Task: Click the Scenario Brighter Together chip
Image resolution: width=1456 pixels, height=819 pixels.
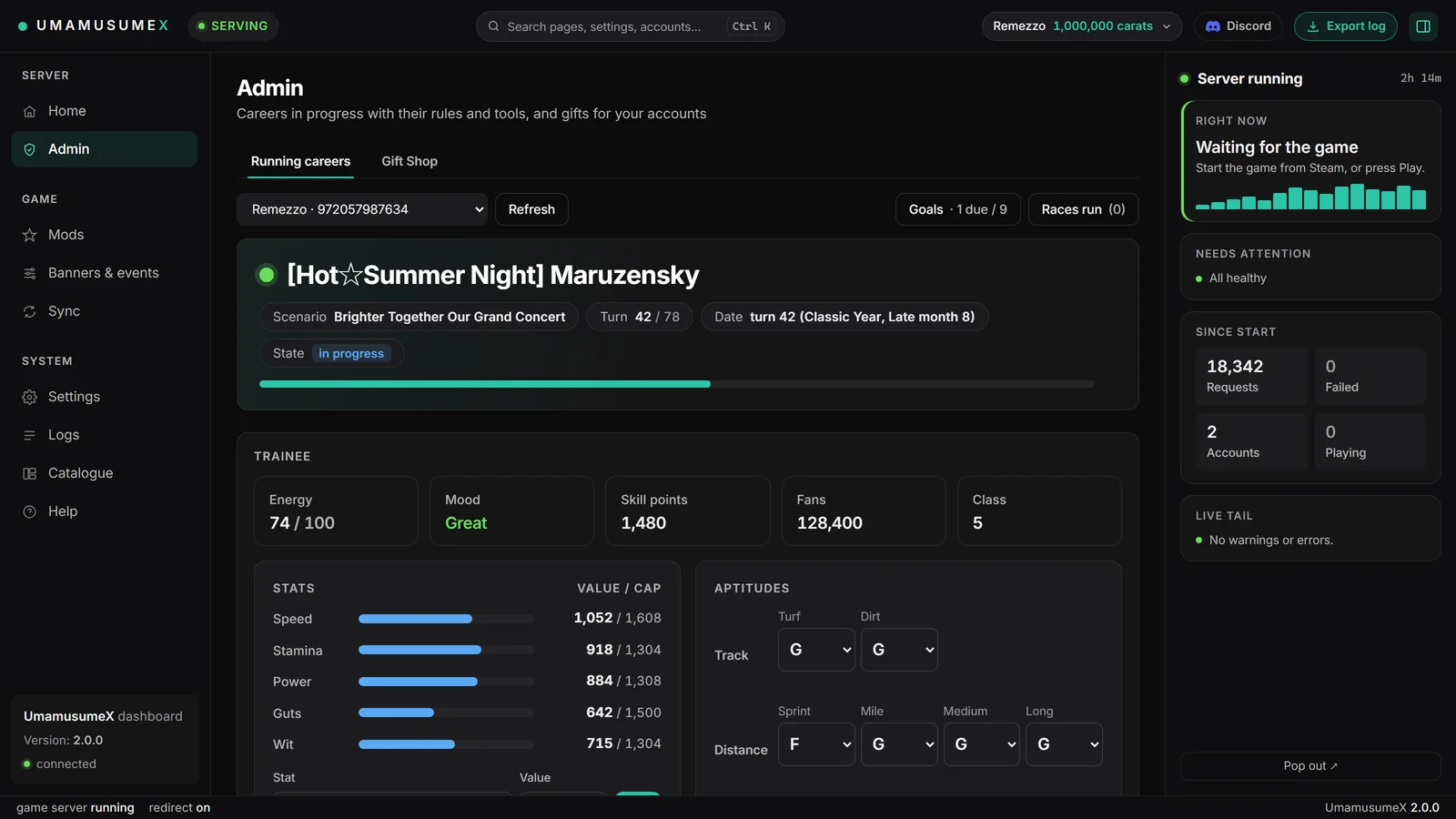Action: pos(419,317)
